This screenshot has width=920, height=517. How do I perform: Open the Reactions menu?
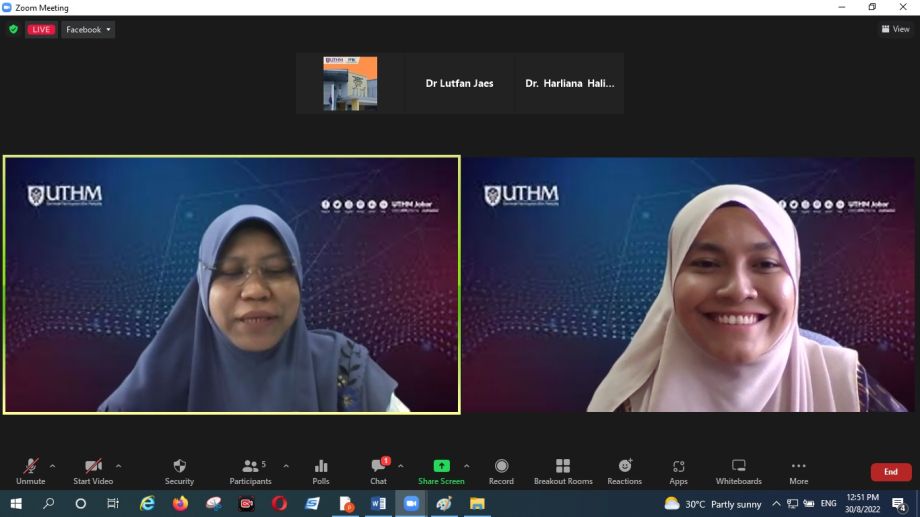(x=625, y=466)
